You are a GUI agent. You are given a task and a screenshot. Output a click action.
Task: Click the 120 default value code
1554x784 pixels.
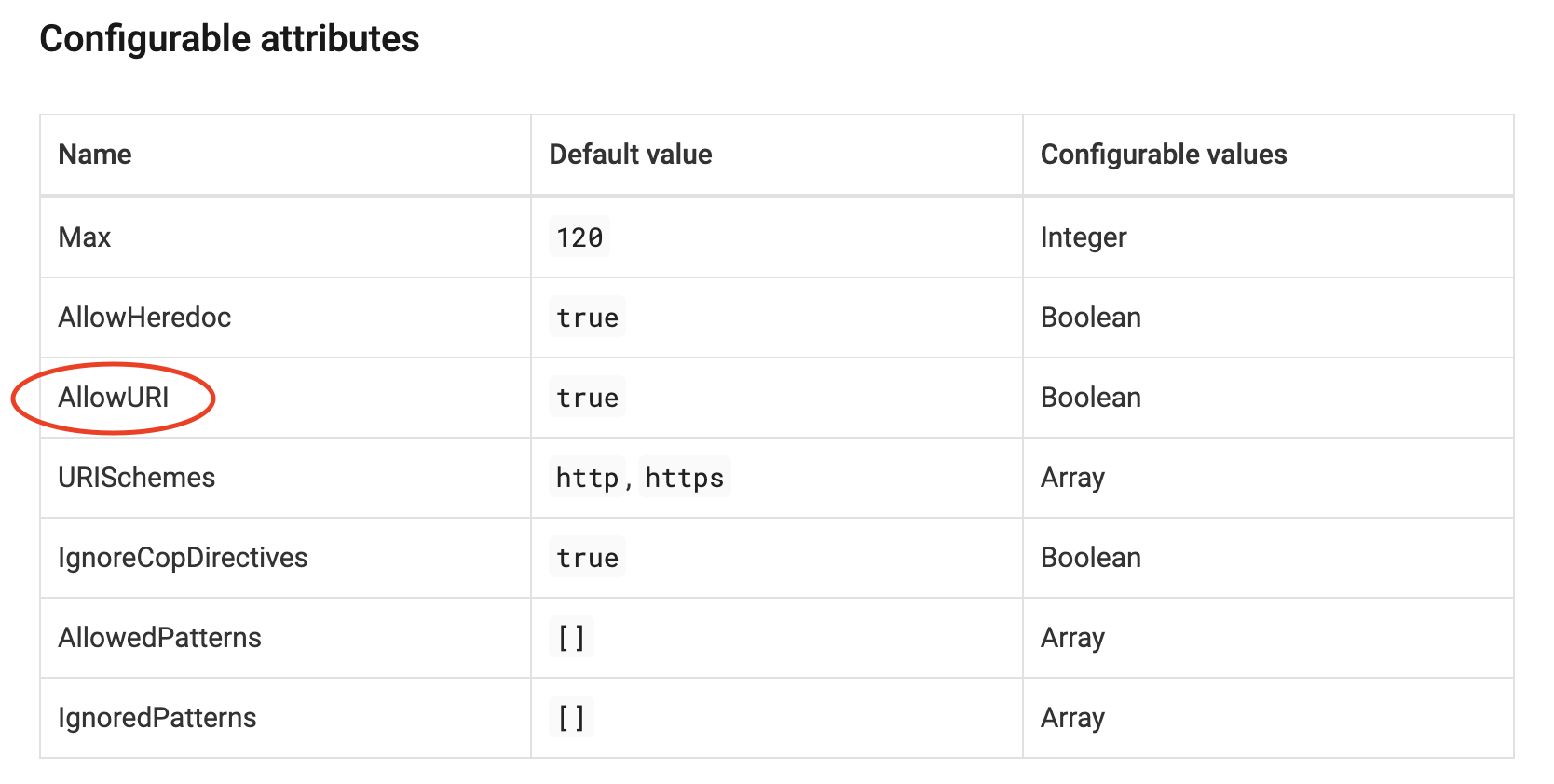579,237
